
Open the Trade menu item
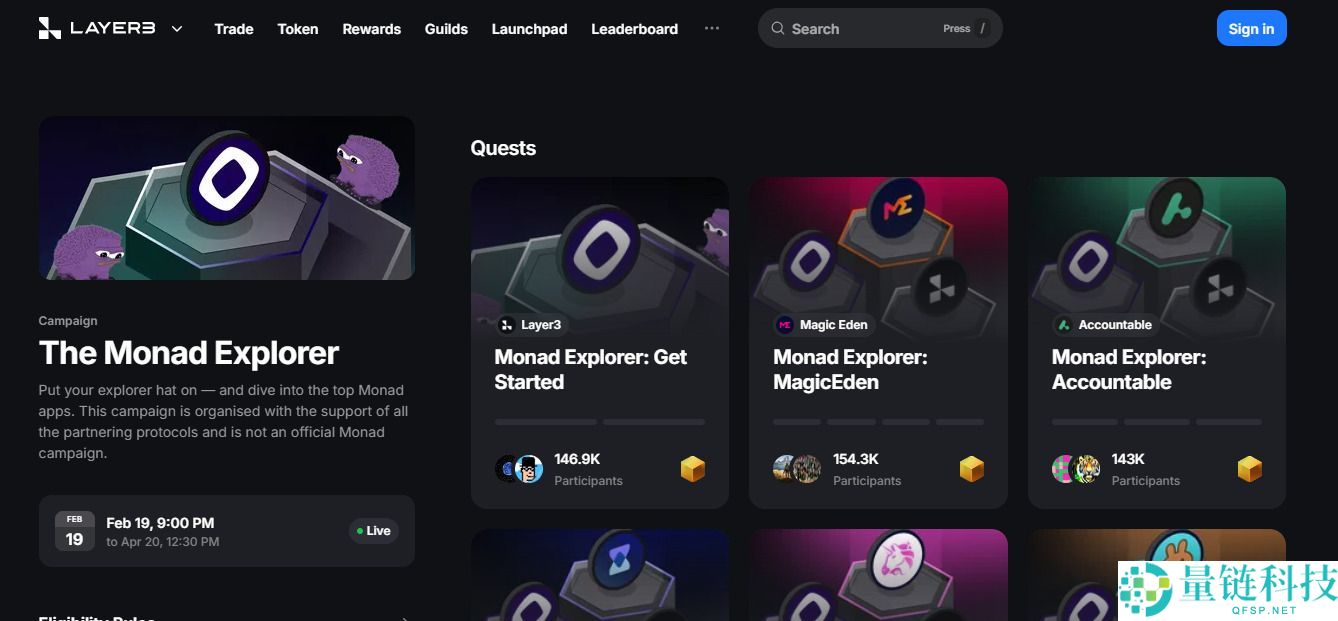pyautogui.click(x=234, y=29)
